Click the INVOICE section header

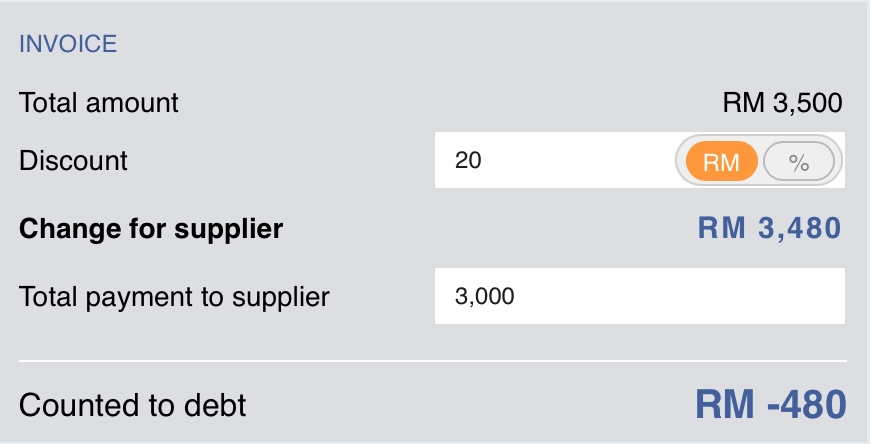pos(68,44)
